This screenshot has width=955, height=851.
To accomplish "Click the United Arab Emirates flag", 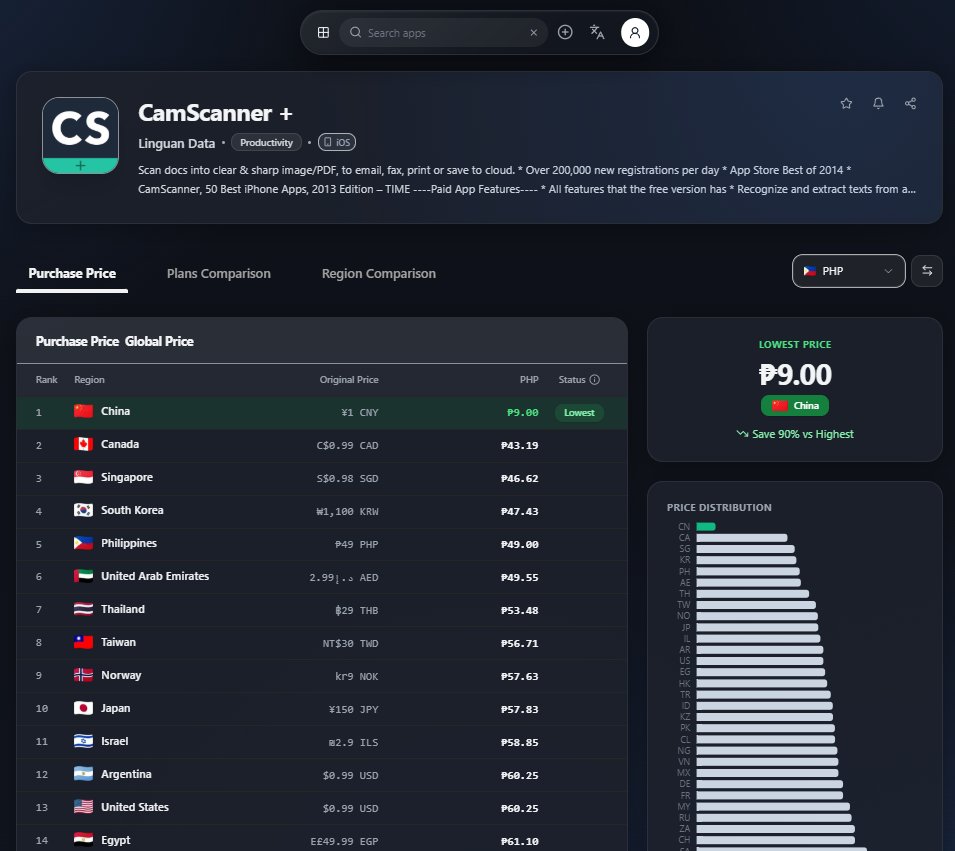I will pos(83,576).
